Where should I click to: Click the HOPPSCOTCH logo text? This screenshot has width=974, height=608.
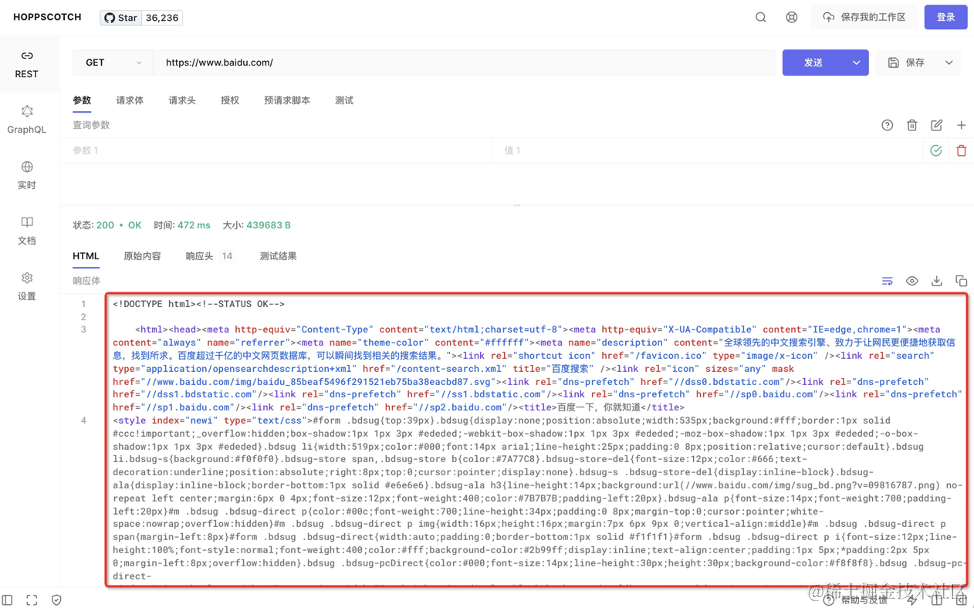tap(47, 17)
